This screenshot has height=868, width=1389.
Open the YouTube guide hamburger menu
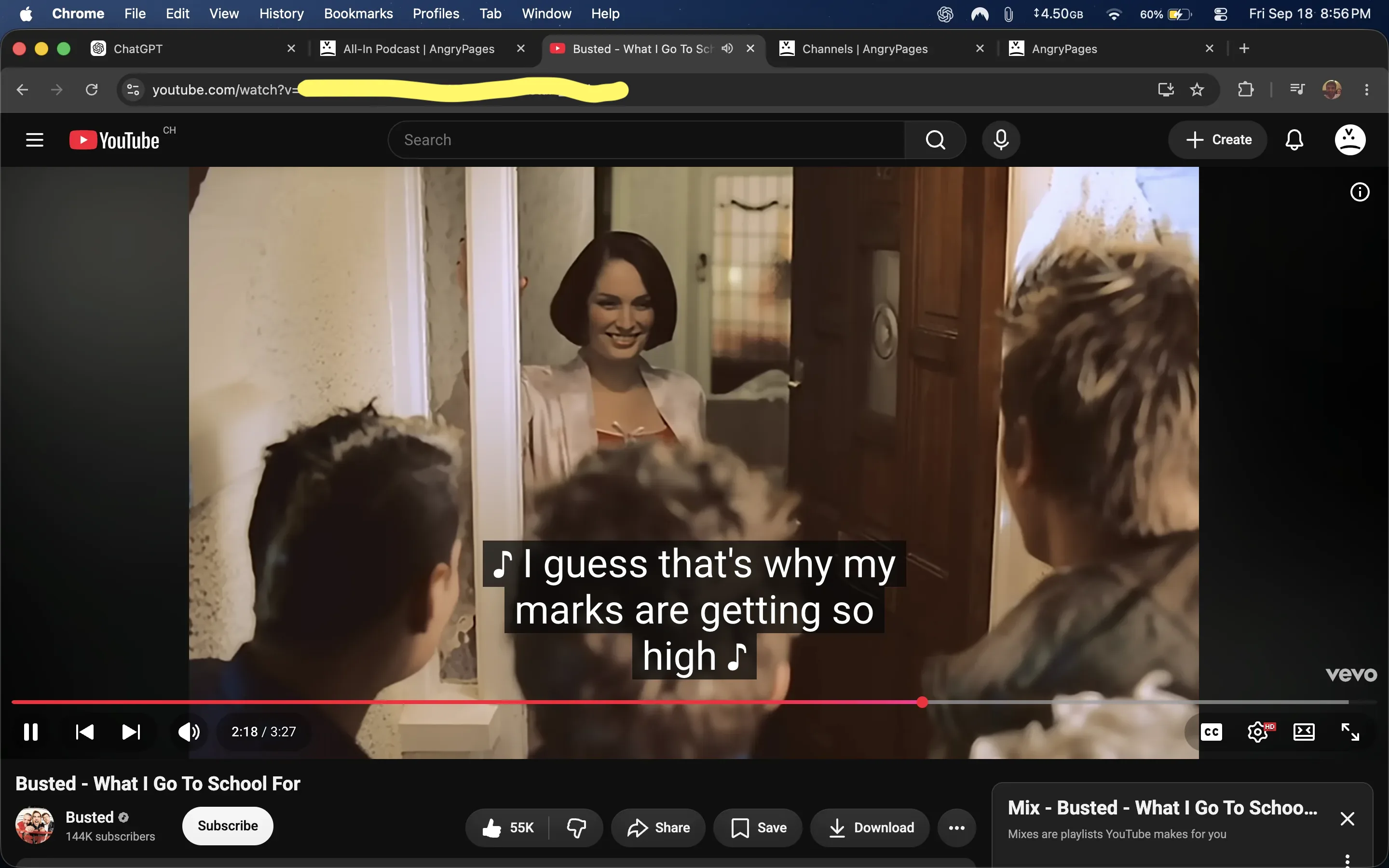point(34,139)
